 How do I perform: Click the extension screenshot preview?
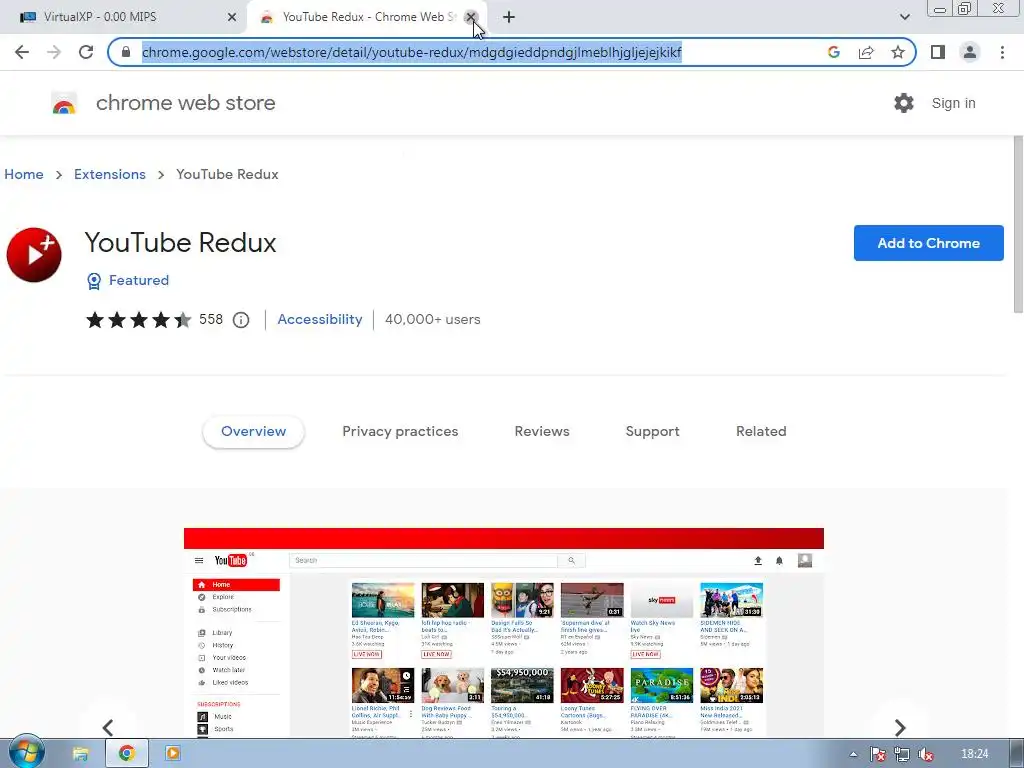coord(504,633)
